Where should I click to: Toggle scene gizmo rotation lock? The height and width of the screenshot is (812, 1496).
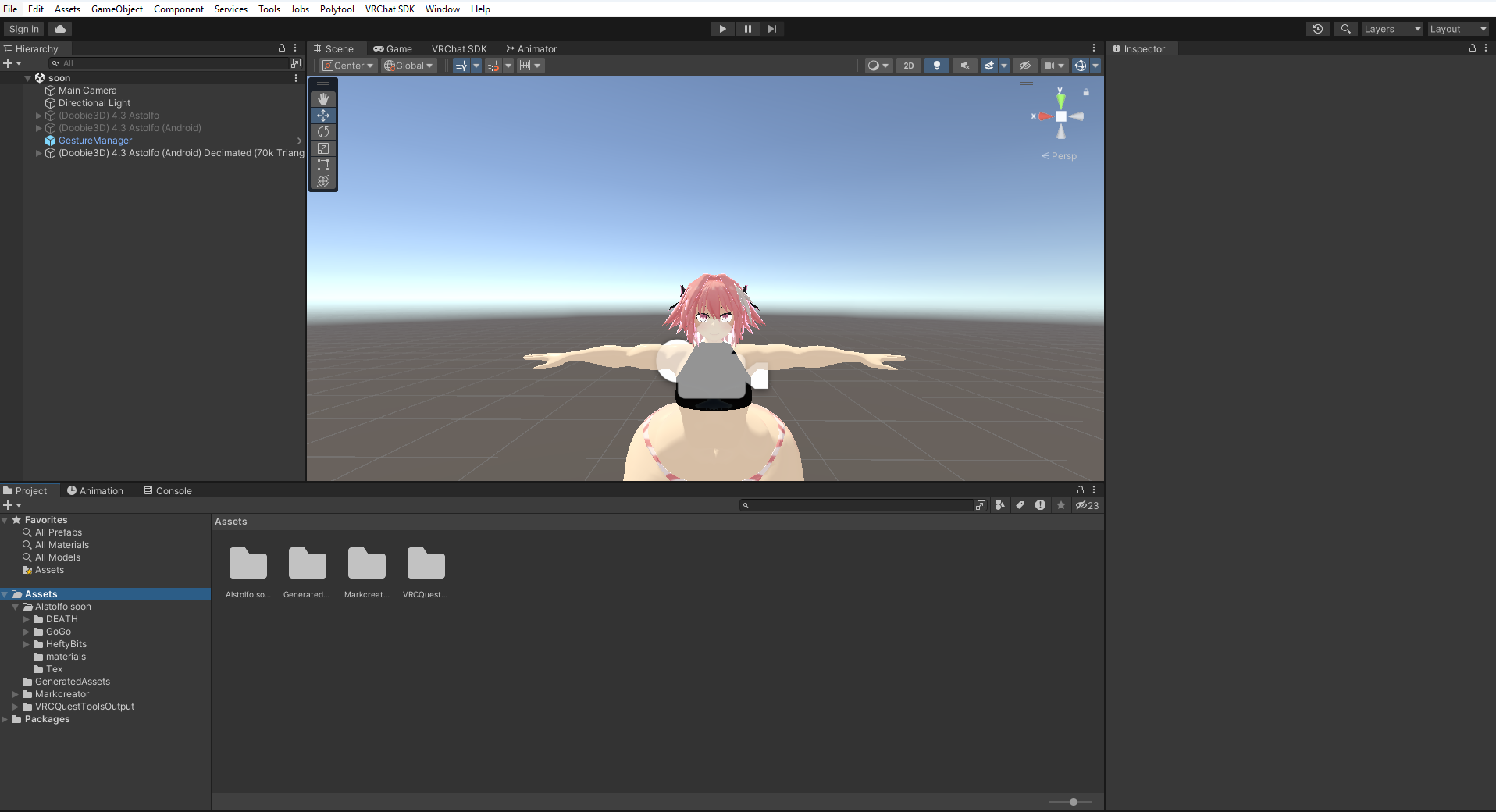click(x=1086, y=92)
